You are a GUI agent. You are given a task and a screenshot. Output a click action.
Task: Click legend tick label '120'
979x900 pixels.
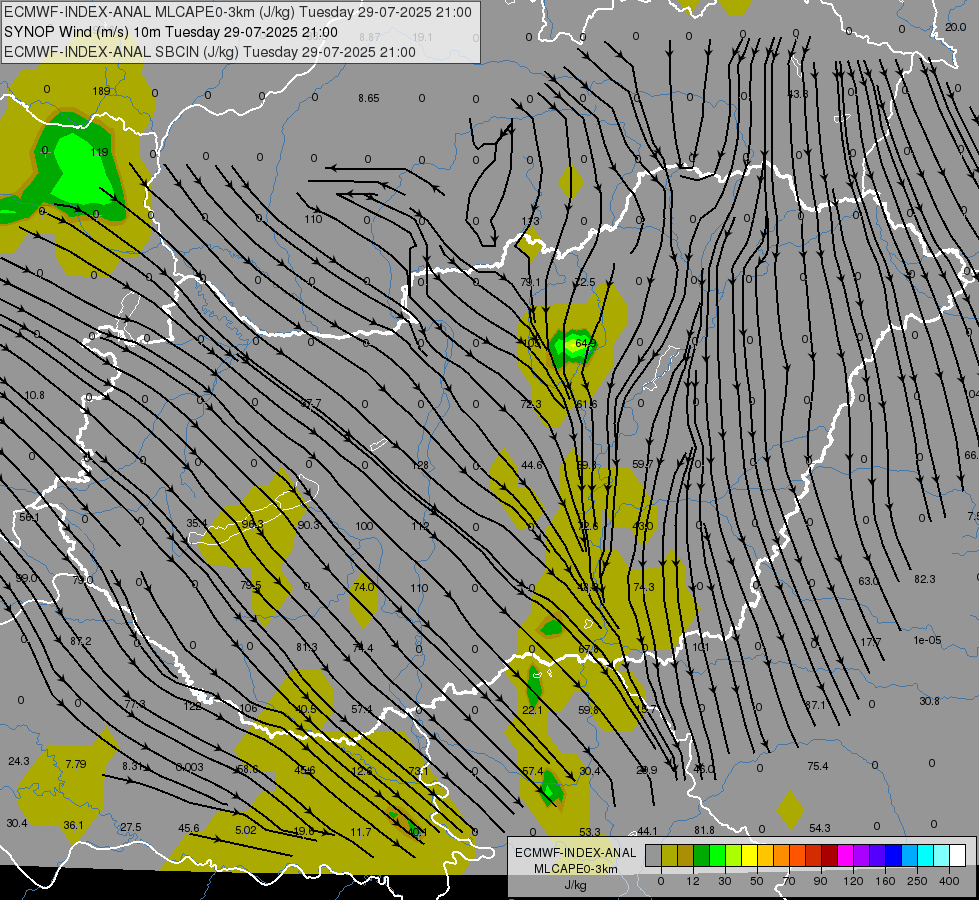853,881
